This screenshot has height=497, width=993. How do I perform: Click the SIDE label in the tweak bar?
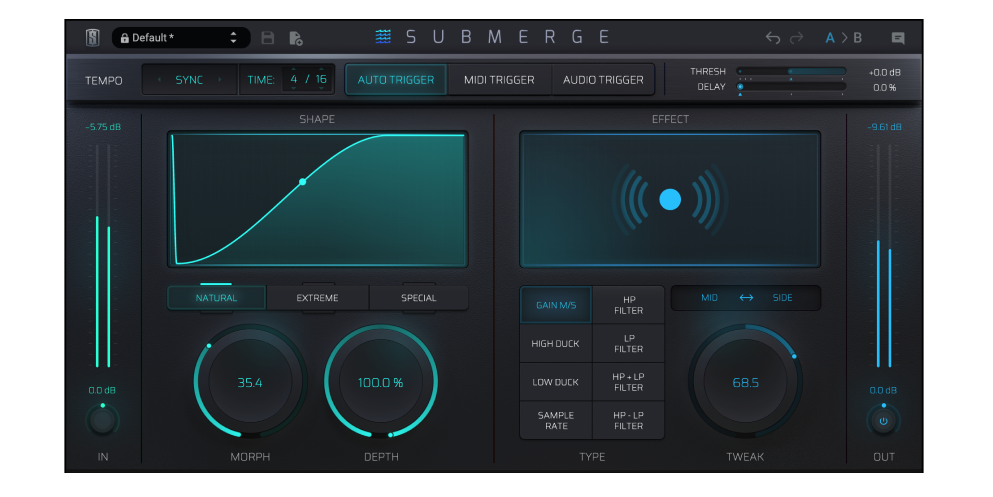[783, 298]
